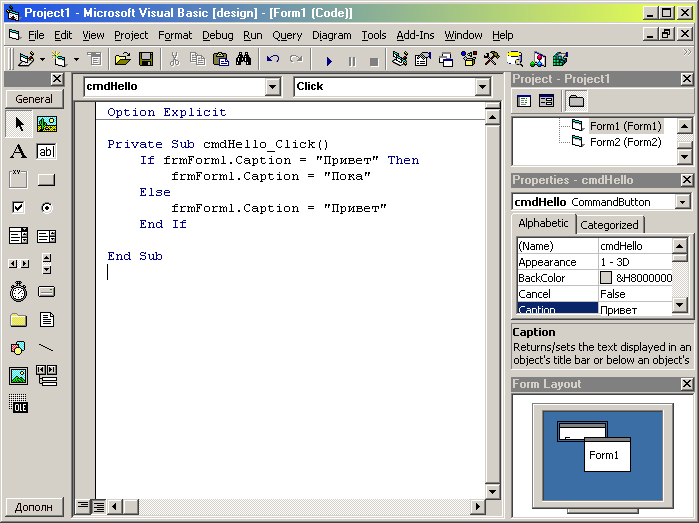This screenshot has height=523, width=699.
Task: Select the CheckBox control tool
Action: (x=19, y=207)
